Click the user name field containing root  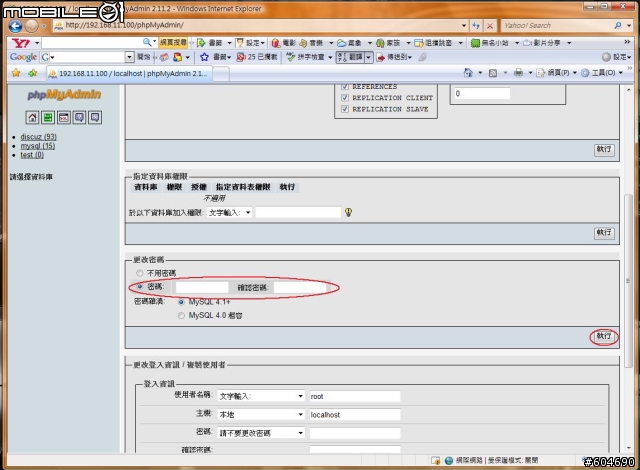click(x=355, y=396)
